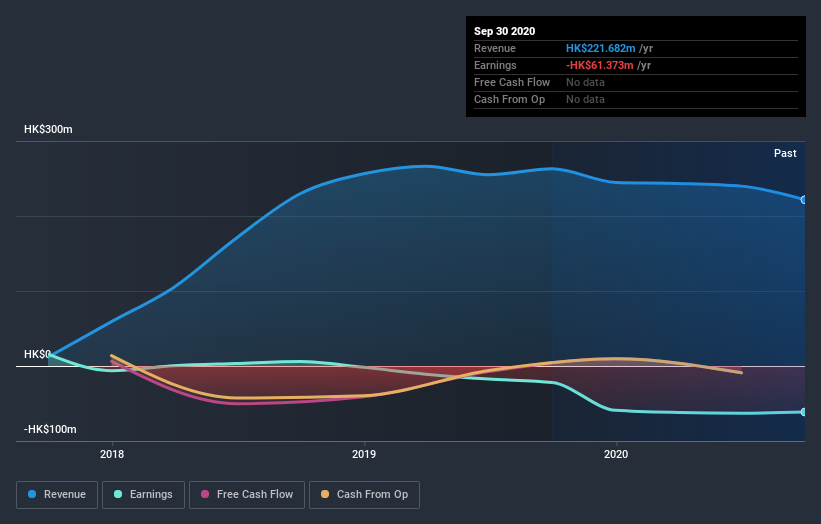821x524 pixels.
Task: Click the Free Cash Flow tooltip row label
Action: [512, 82]
